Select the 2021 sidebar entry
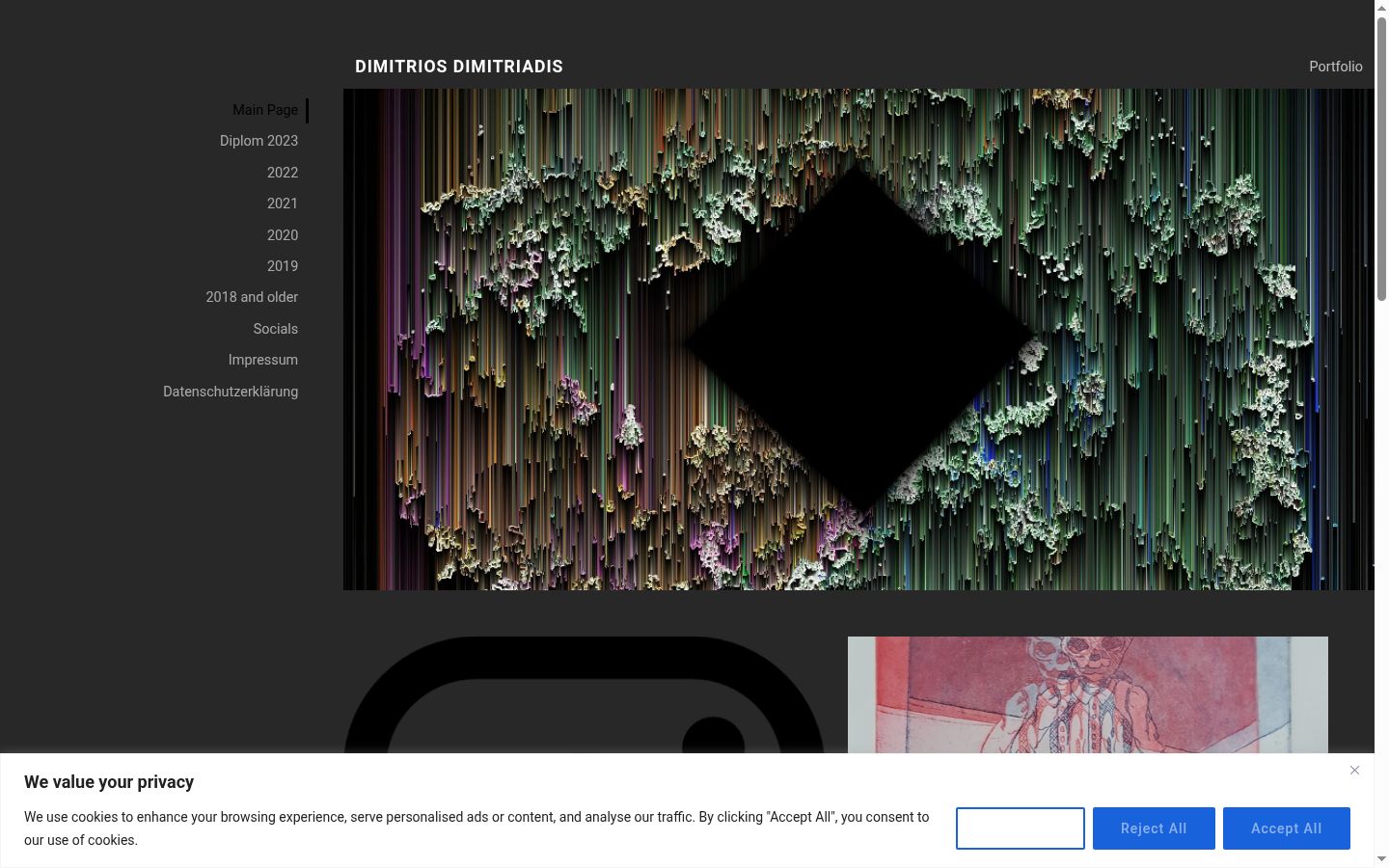 tap(283, 203)
